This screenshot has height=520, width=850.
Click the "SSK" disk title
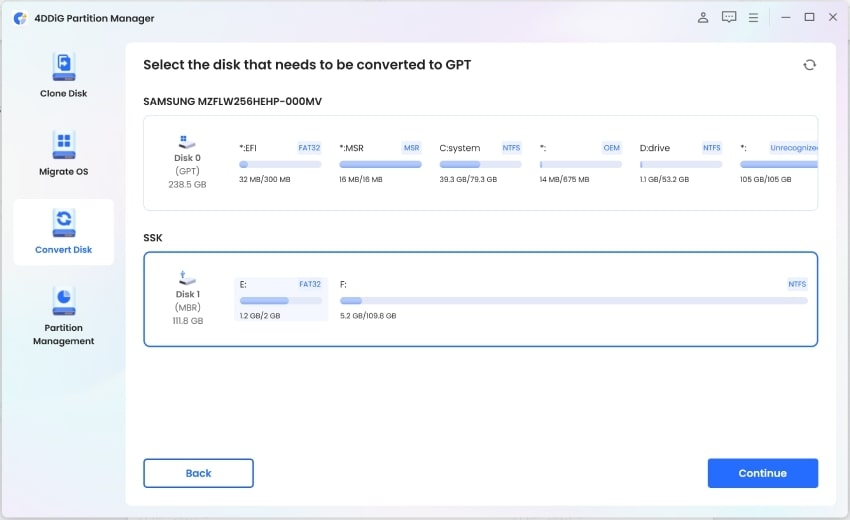coord(153,237)
